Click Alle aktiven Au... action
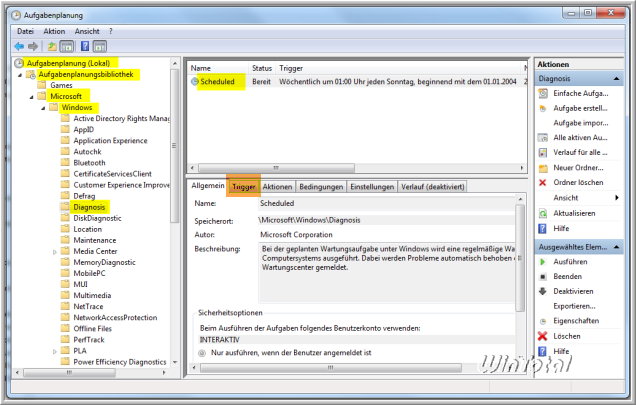Screen dimensions: 636x405 [580, 138]
